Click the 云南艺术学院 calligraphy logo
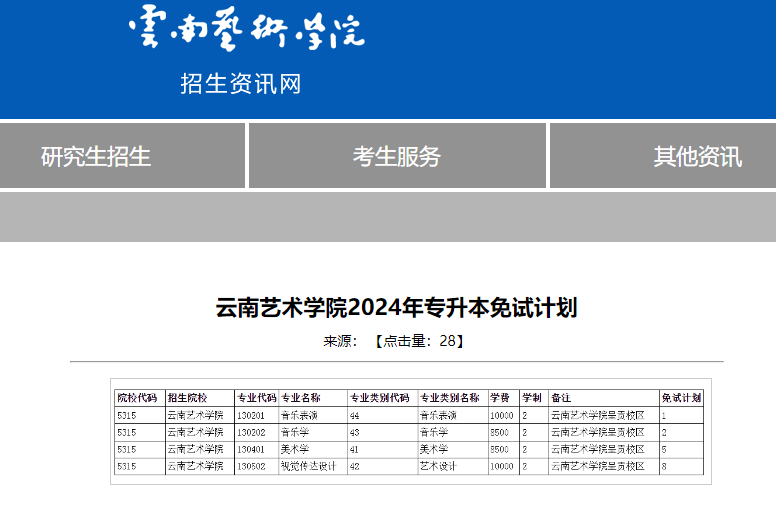 point(246,28)
